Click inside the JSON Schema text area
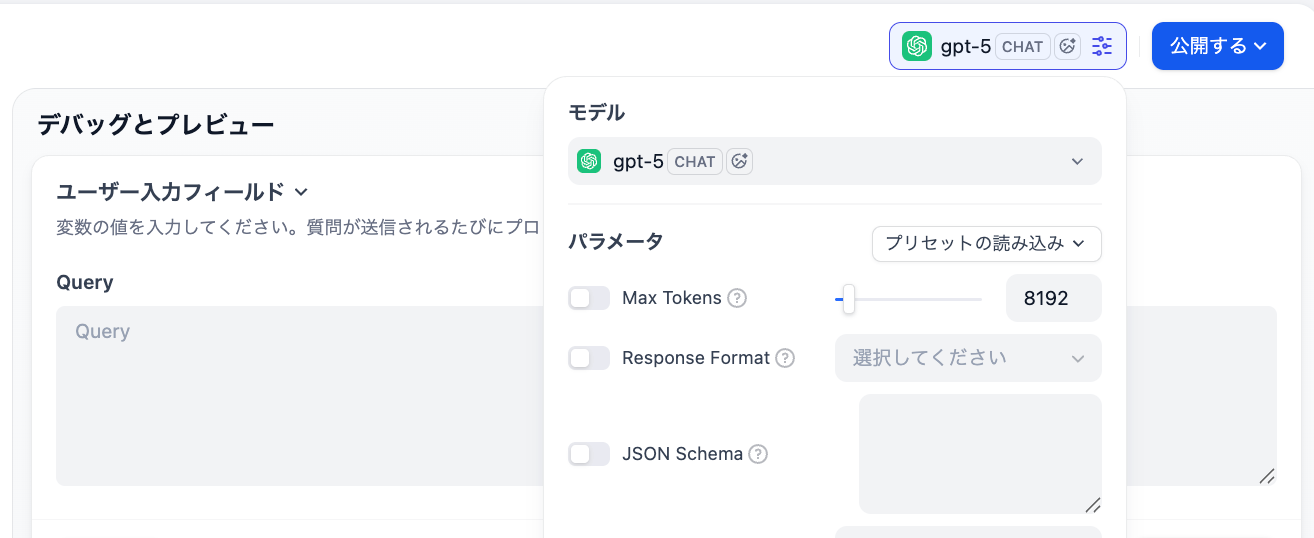This screenshot has height=538, width=1314. [x=979, y=454]
